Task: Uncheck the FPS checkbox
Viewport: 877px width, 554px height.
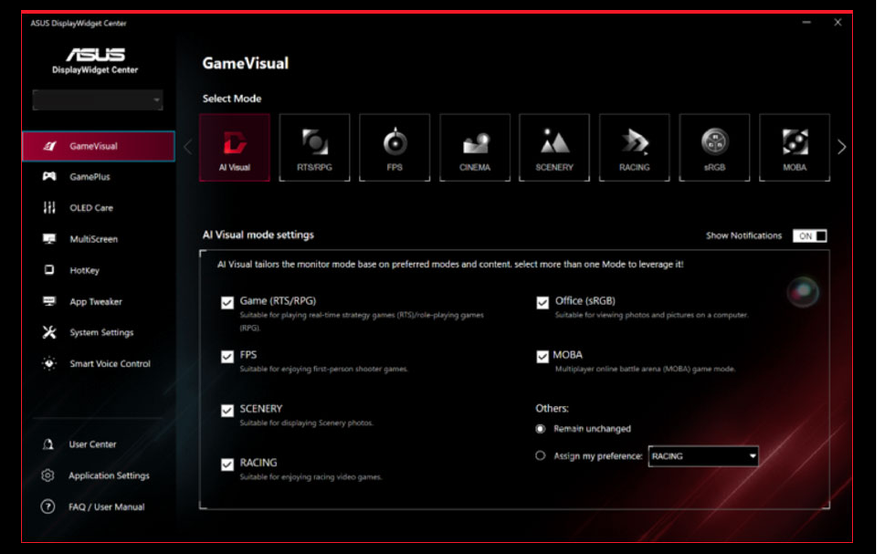Action: click(x=227, y=357)
